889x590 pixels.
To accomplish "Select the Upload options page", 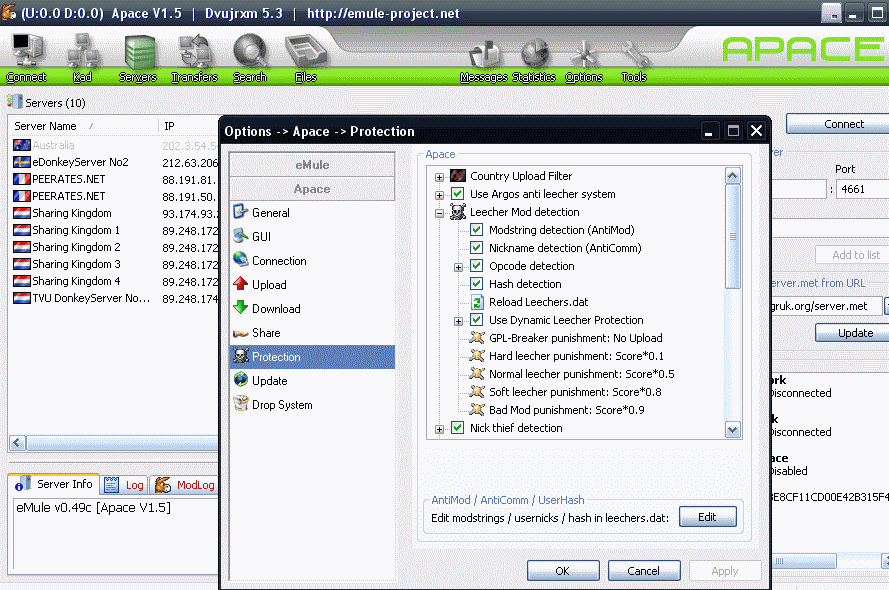I will pyautogui.click(x=312, y=285).
